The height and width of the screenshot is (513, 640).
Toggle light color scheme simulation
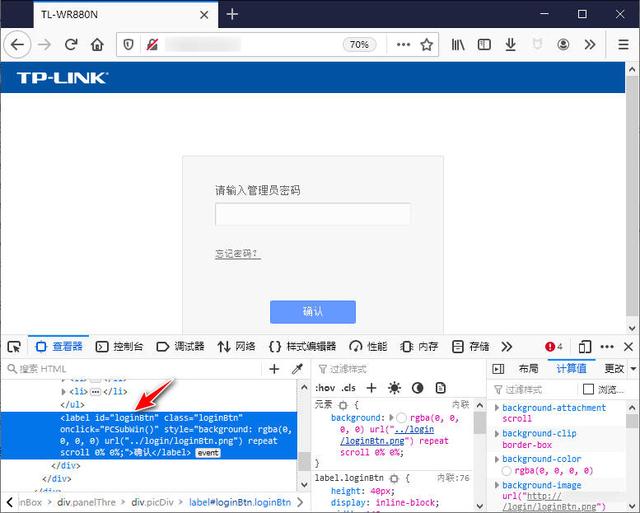pos(394,388)
